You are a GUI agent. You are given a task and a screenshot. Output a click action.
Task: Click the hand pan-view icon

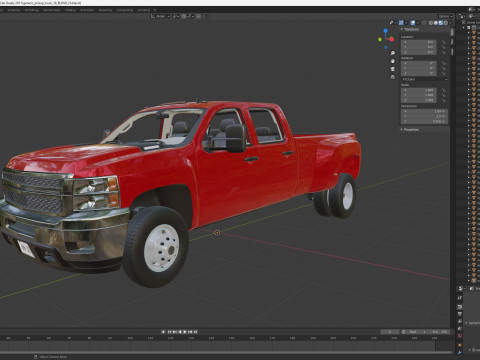(393, 61)
